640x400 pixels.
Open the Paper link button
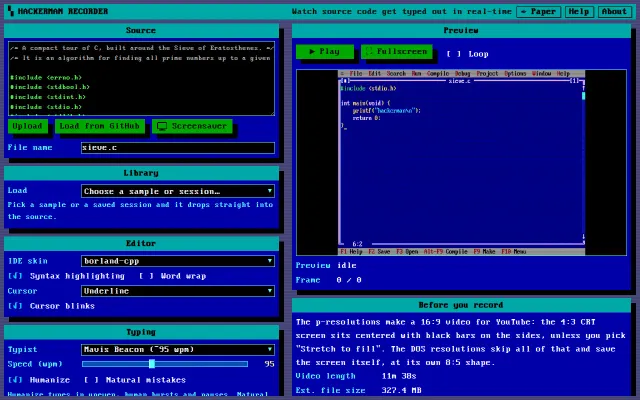pos(538,11)
